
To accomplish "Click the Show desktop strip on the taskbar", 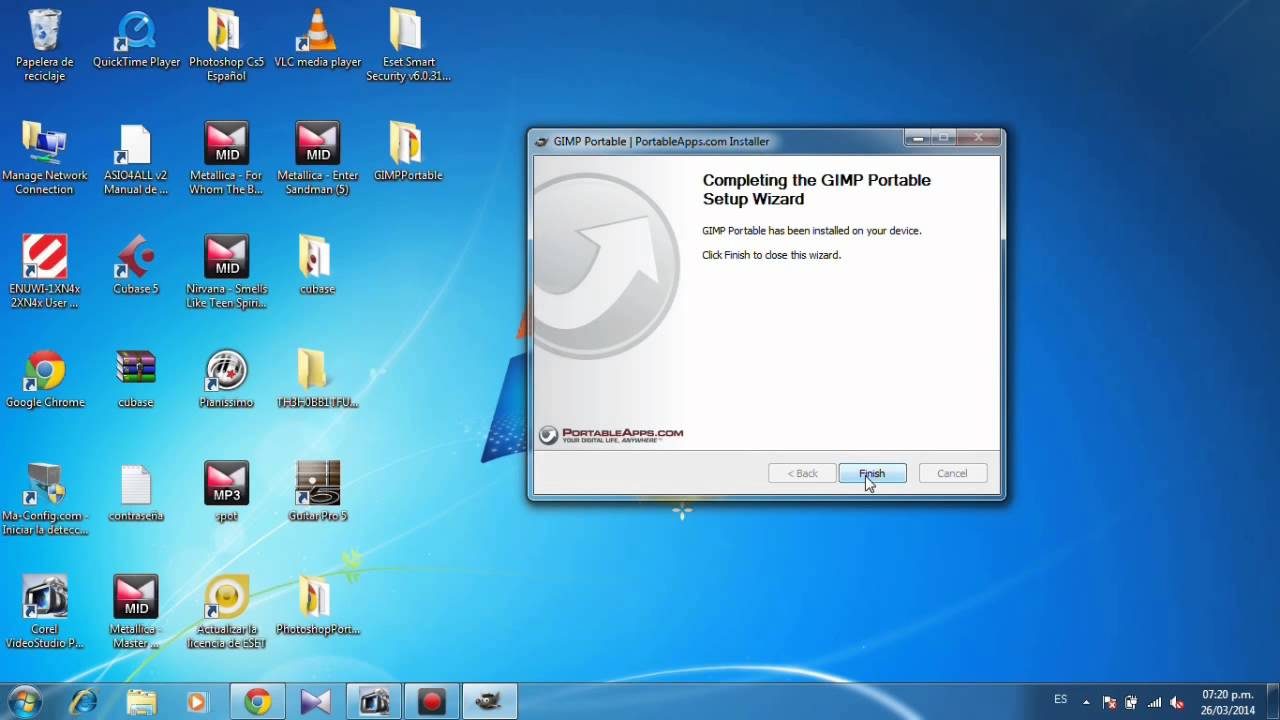I will coord(1272,702).
